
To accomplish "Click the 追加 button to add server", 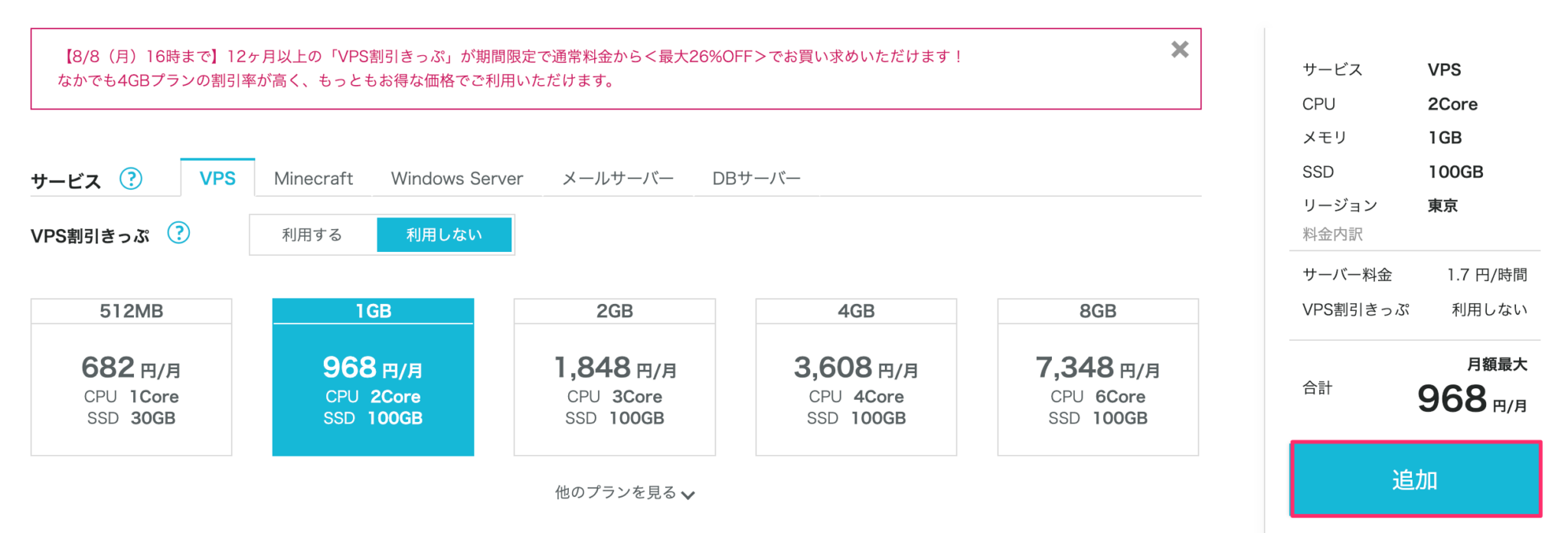I will (x=1414, y=479).
